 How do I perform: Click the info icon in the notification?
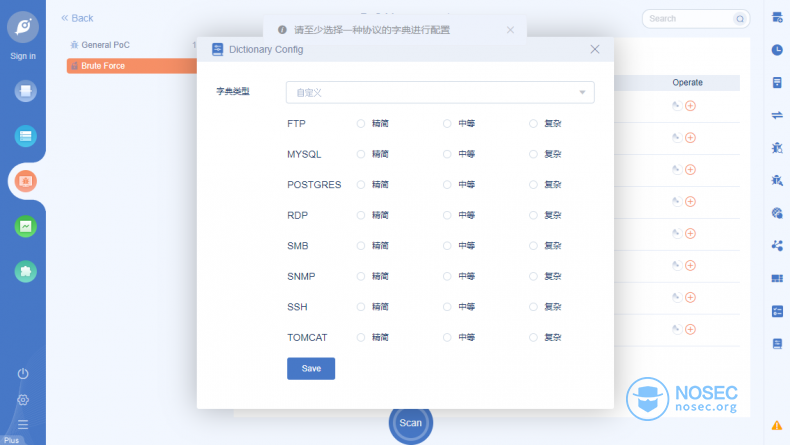(282, 30)
